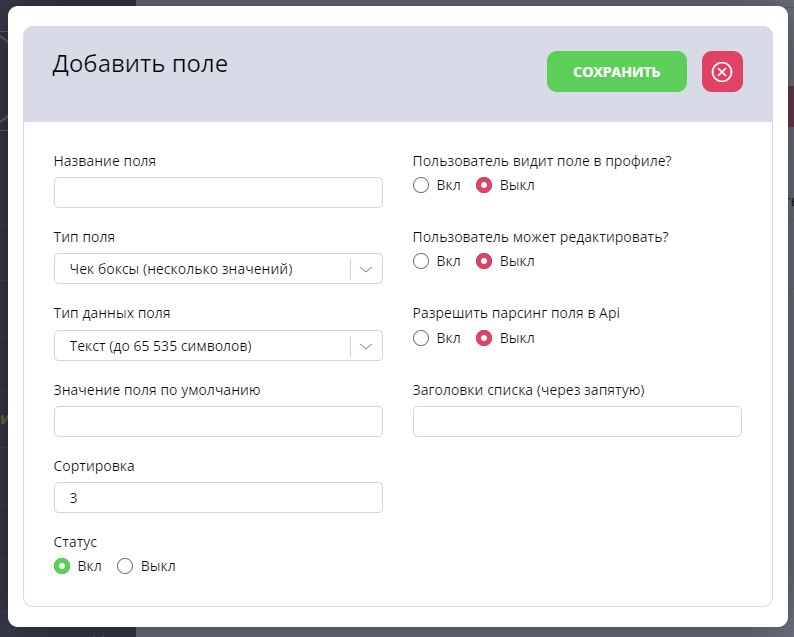Image resolution: width=794 pixels, height=637 pixels.
Task: Click the Значение поля по умолчанию label
Action: tap(157, 390)
